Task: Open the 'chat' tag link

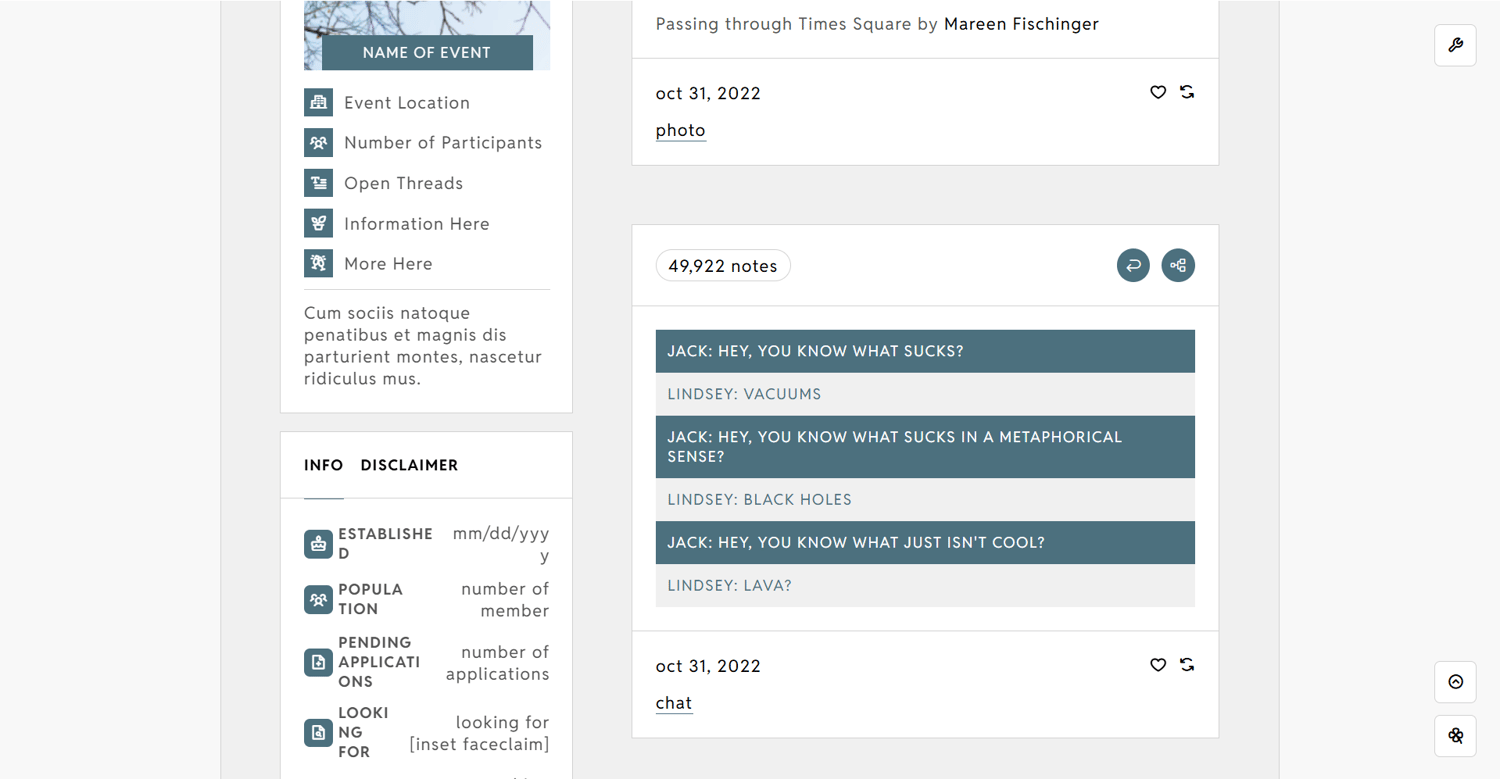Action: (674, 703)
